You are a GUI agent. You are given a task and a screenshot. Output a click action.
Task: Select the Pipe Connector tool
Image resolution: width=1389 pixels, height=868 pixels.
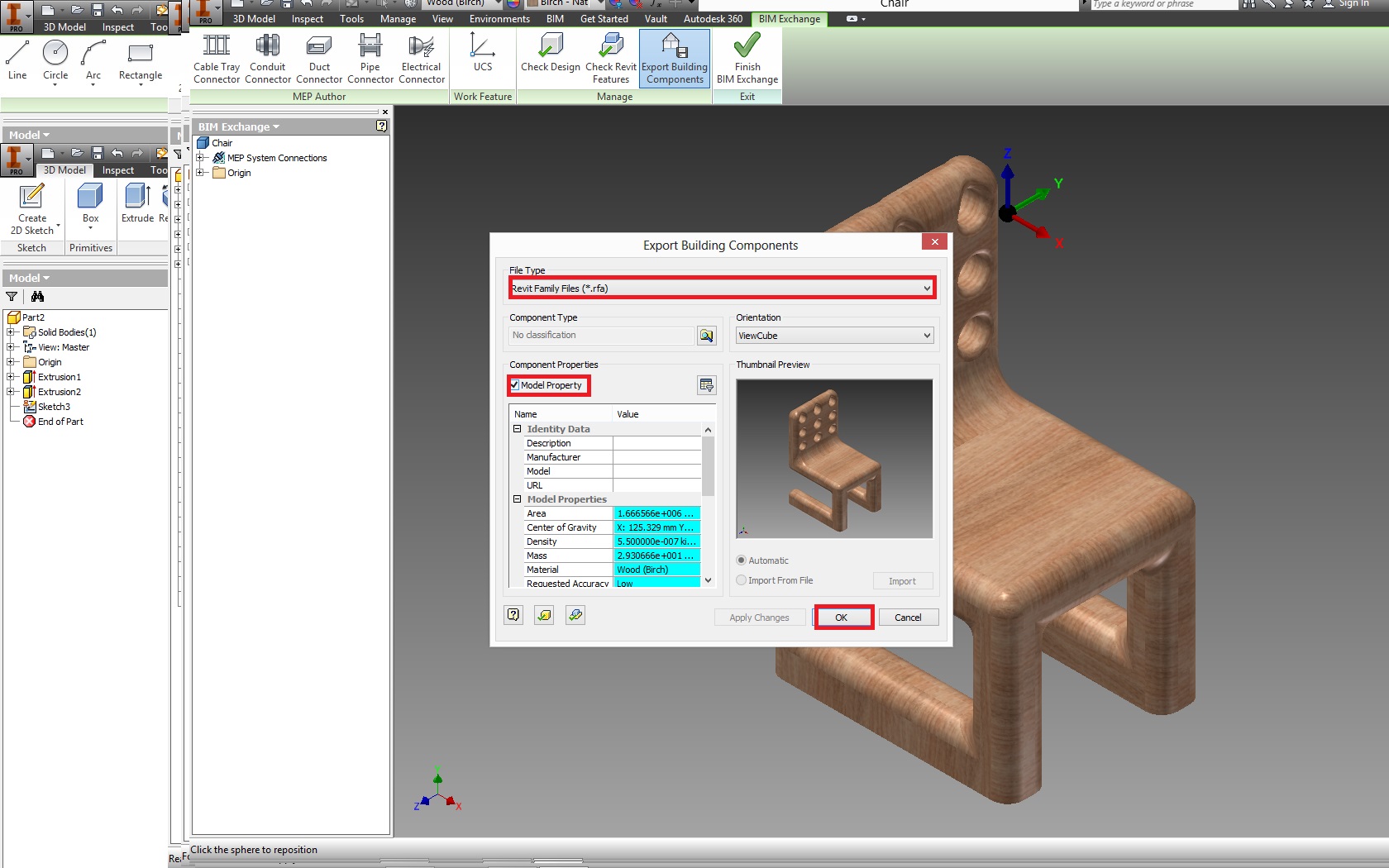click(x=370, y=59)
